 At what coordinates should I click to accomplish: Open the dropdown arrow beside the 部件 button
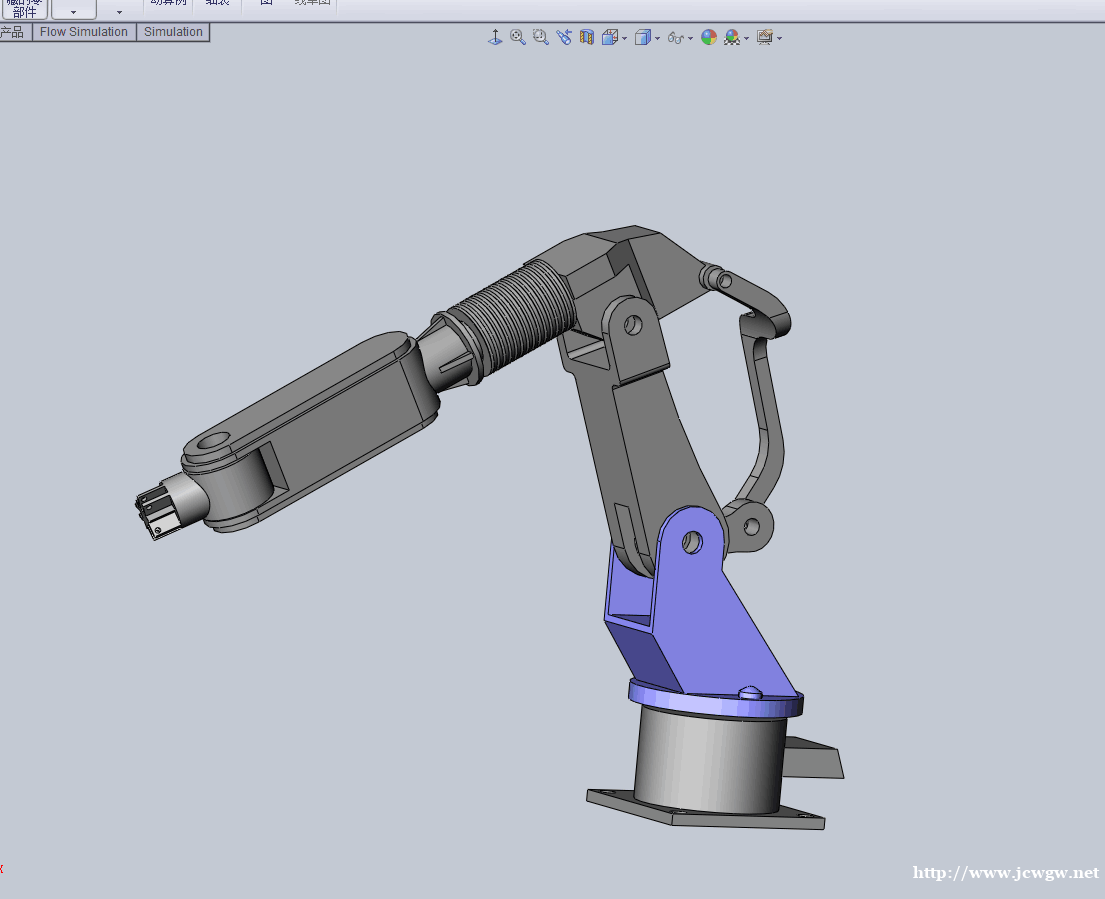click(73, 12)
